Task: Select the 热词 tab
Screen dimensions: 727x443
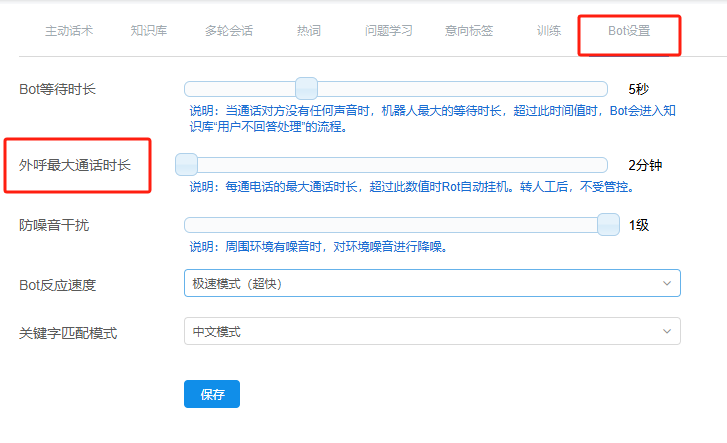Action: click(x=309, y=31)
